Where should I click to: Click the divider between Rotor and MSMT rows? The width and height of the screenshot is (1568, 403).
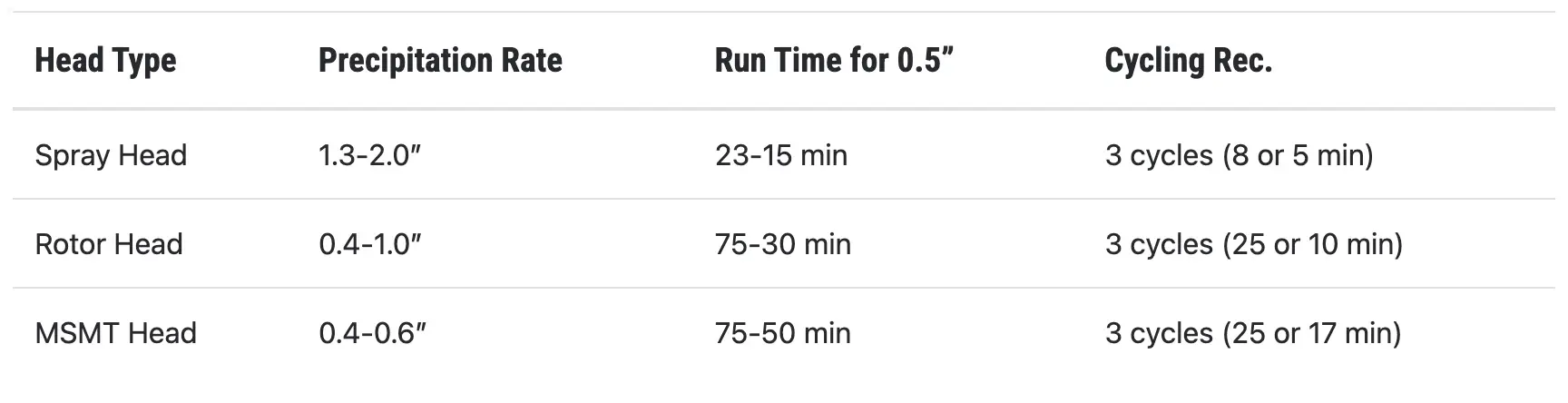point(784,288)
